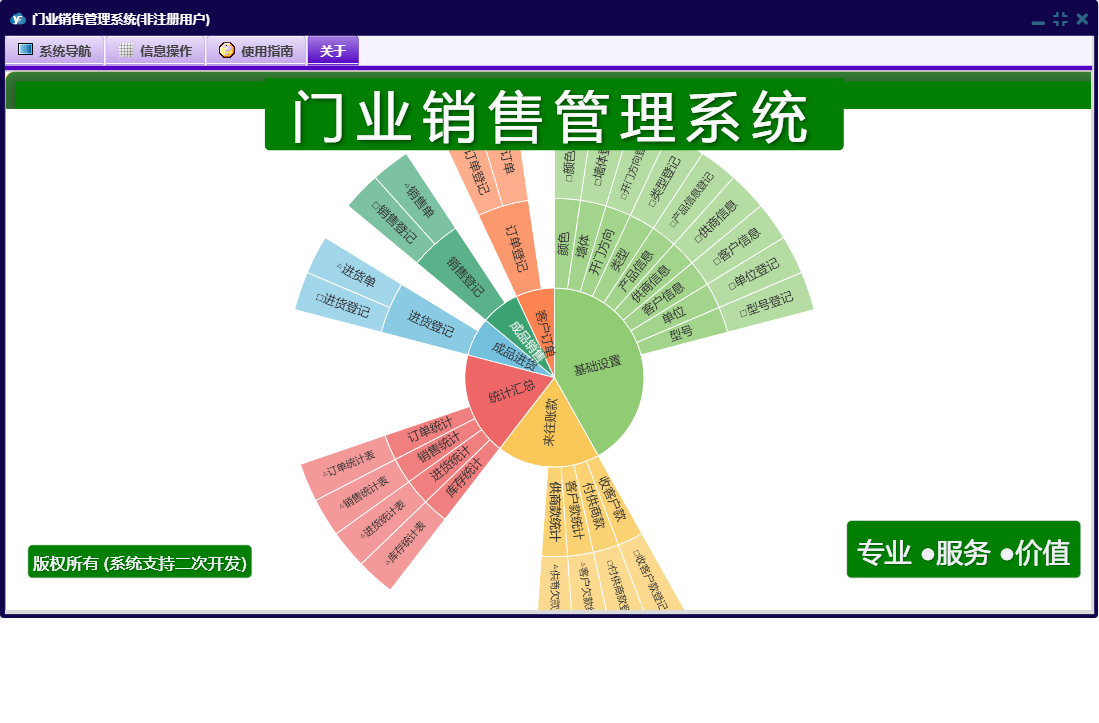Screen dimensions: 1099x723
Task: Click the △库存统计表 outer segment
Action: (406, 542)
